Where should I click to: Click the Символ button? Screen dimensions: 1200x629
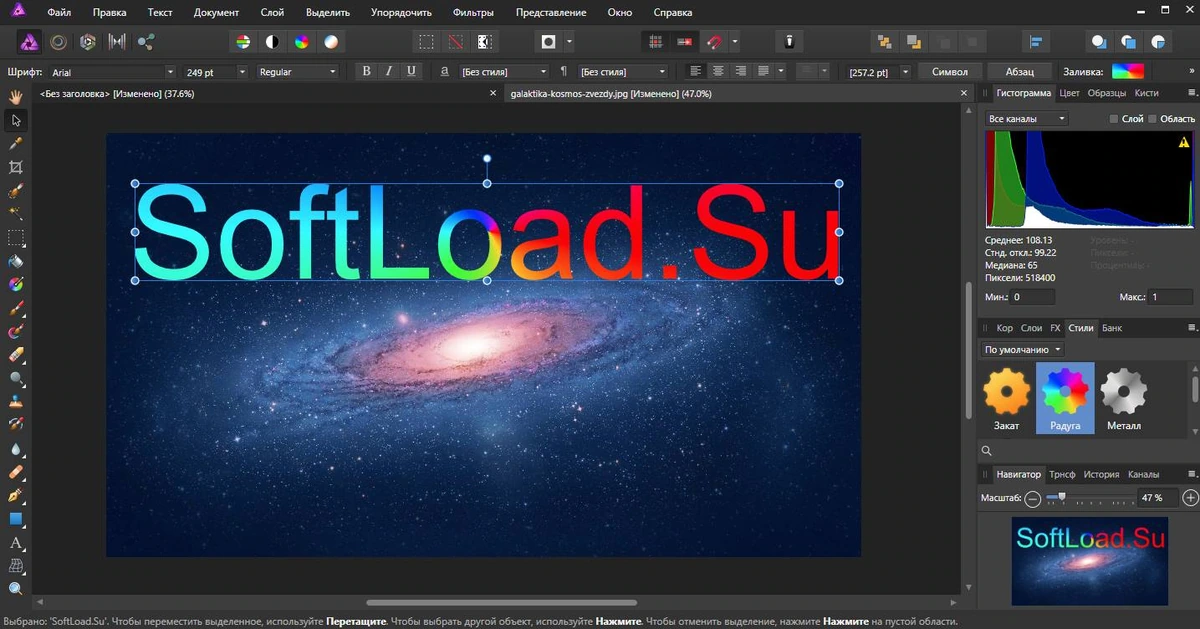(949, 72)
